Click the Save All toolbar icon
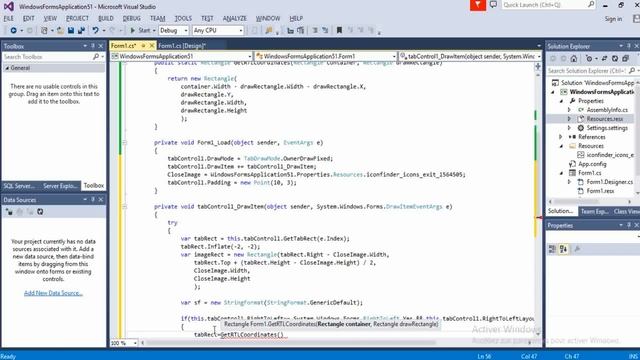 81,31
